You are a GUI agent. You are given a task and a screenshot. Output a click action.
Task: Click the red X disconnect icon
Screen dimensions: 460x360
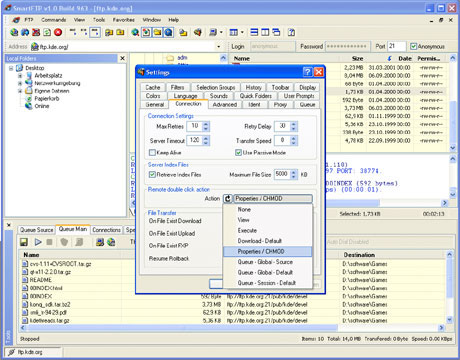coord(36,32)
